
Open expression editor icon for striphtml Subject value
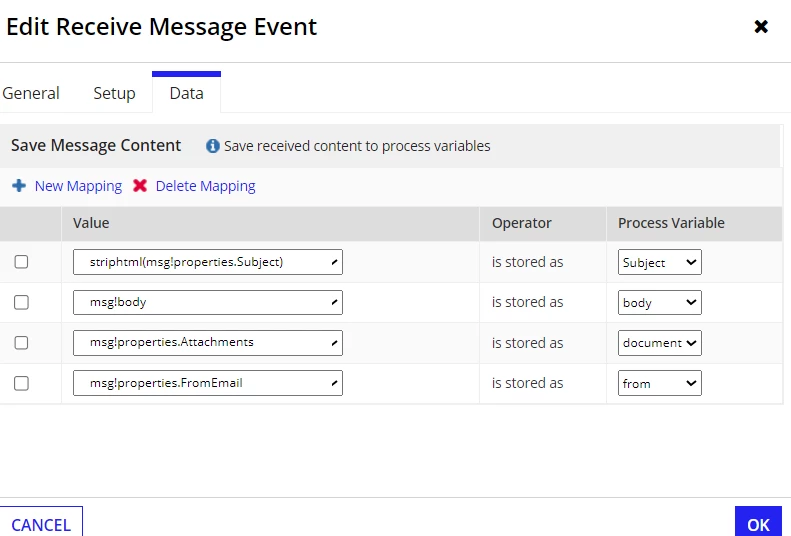pyautogui.click(x=334, y=262)
